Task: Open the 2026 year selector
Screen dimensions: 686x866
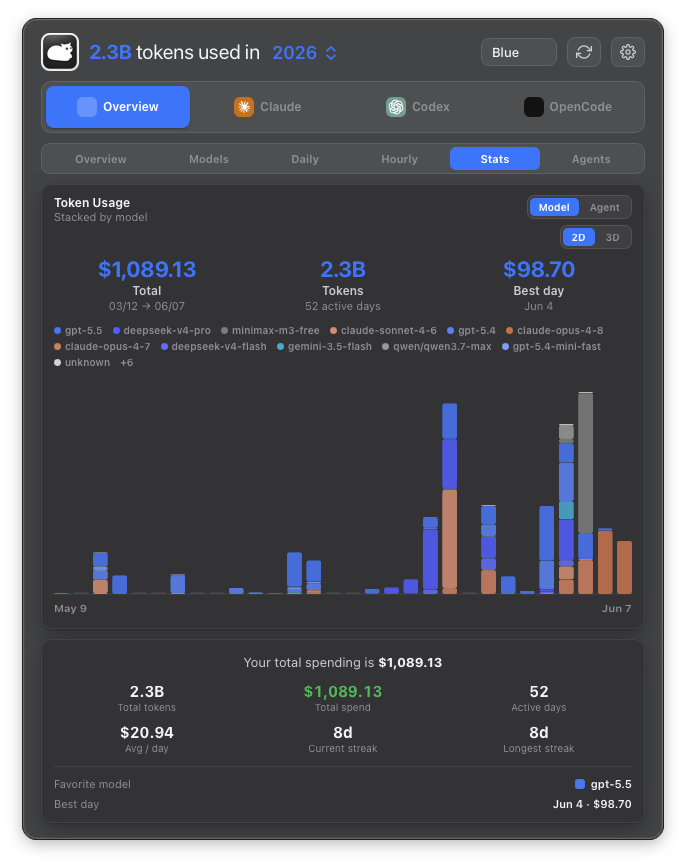Action: 304,52
